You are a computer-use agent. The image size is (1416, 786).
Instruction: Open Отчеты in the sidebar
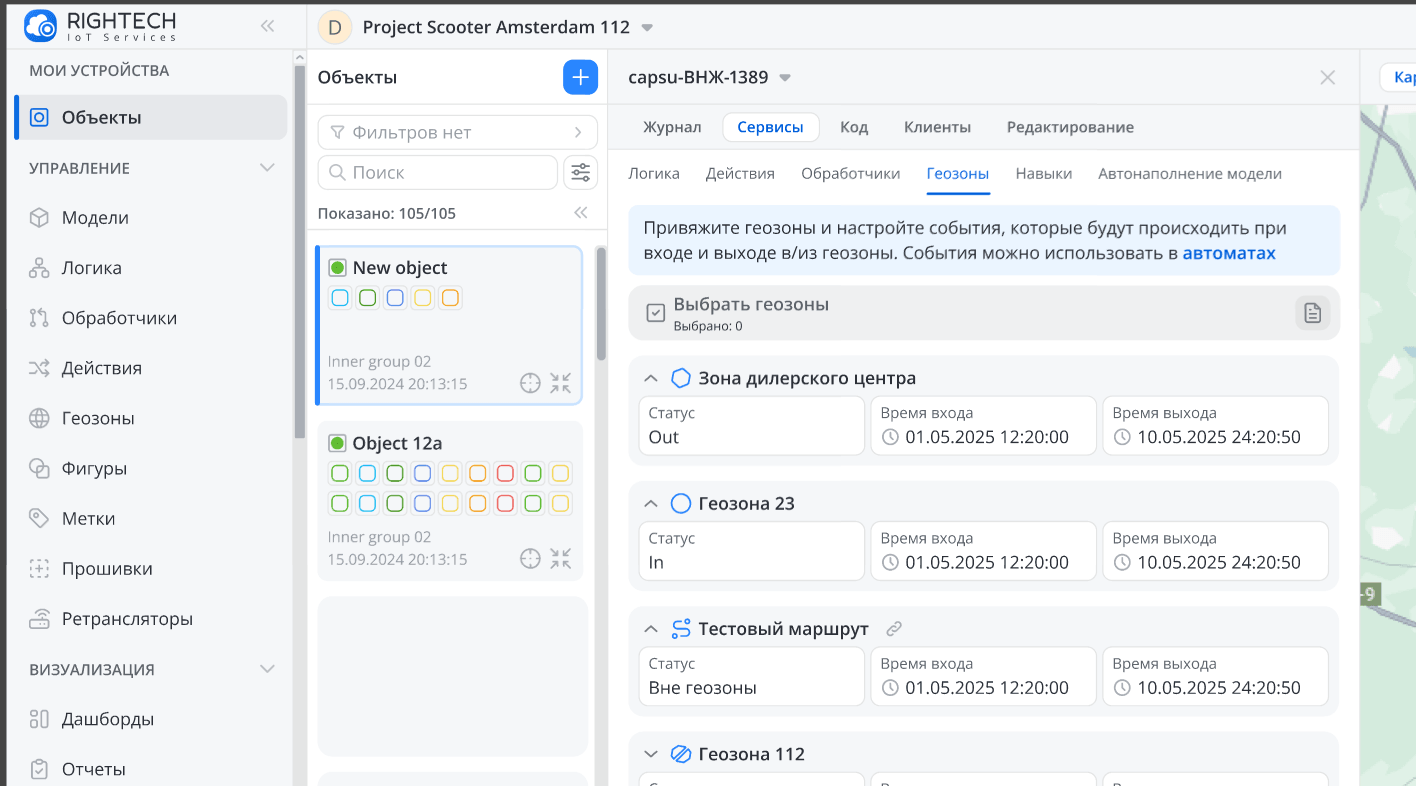click(x=94, y=768)
